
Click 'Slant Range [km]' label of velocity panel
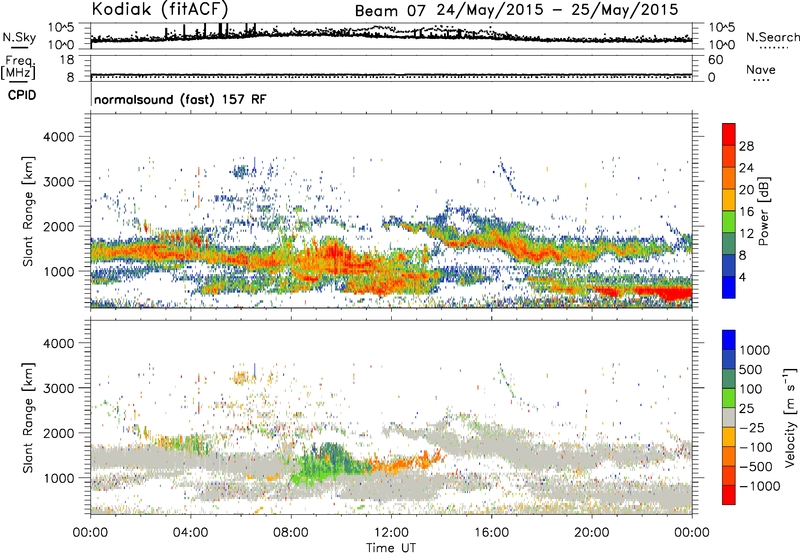click(x=28, y=418)
